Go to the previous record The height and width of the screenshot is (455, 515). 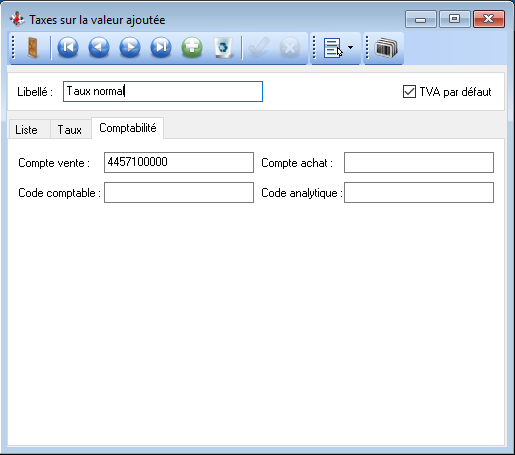click(x=99, y=48)
